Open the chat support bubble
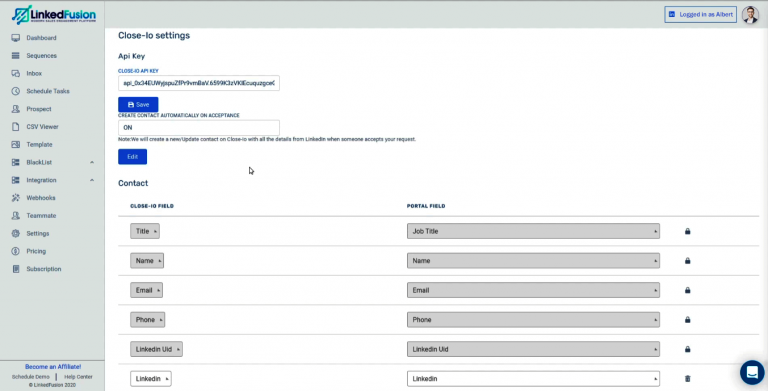 click(752, 372)
